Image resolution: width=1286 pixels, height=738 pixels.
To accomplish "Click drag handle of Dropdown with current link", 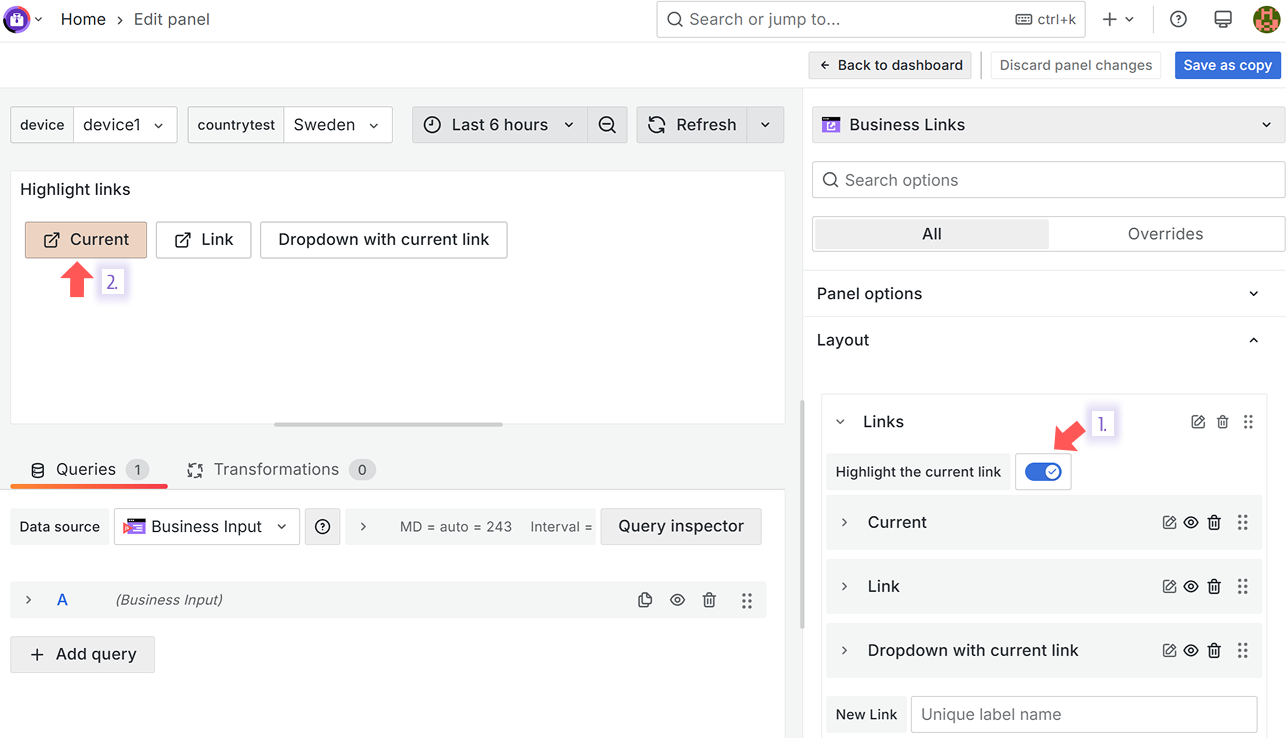I will [1243, 650].
